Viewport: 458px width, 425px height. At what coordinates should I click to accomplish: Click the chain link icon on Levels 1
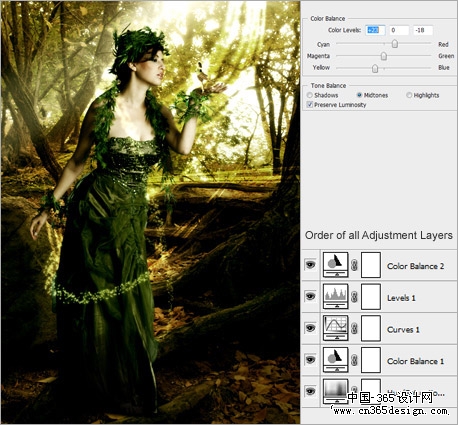point(354,297)
